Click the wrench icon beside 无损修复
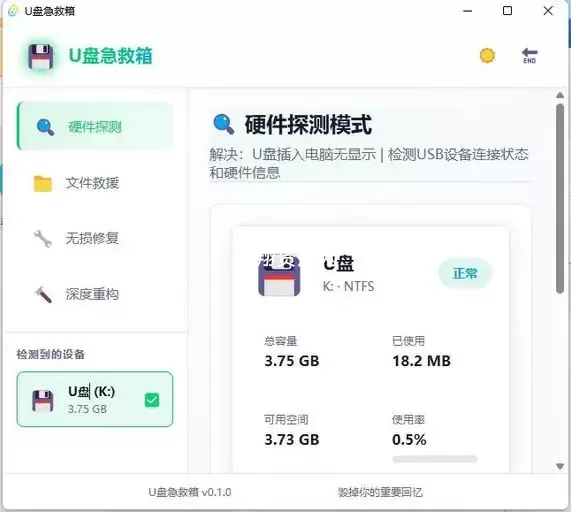The image size is (571, 512). tap(43, 239)
